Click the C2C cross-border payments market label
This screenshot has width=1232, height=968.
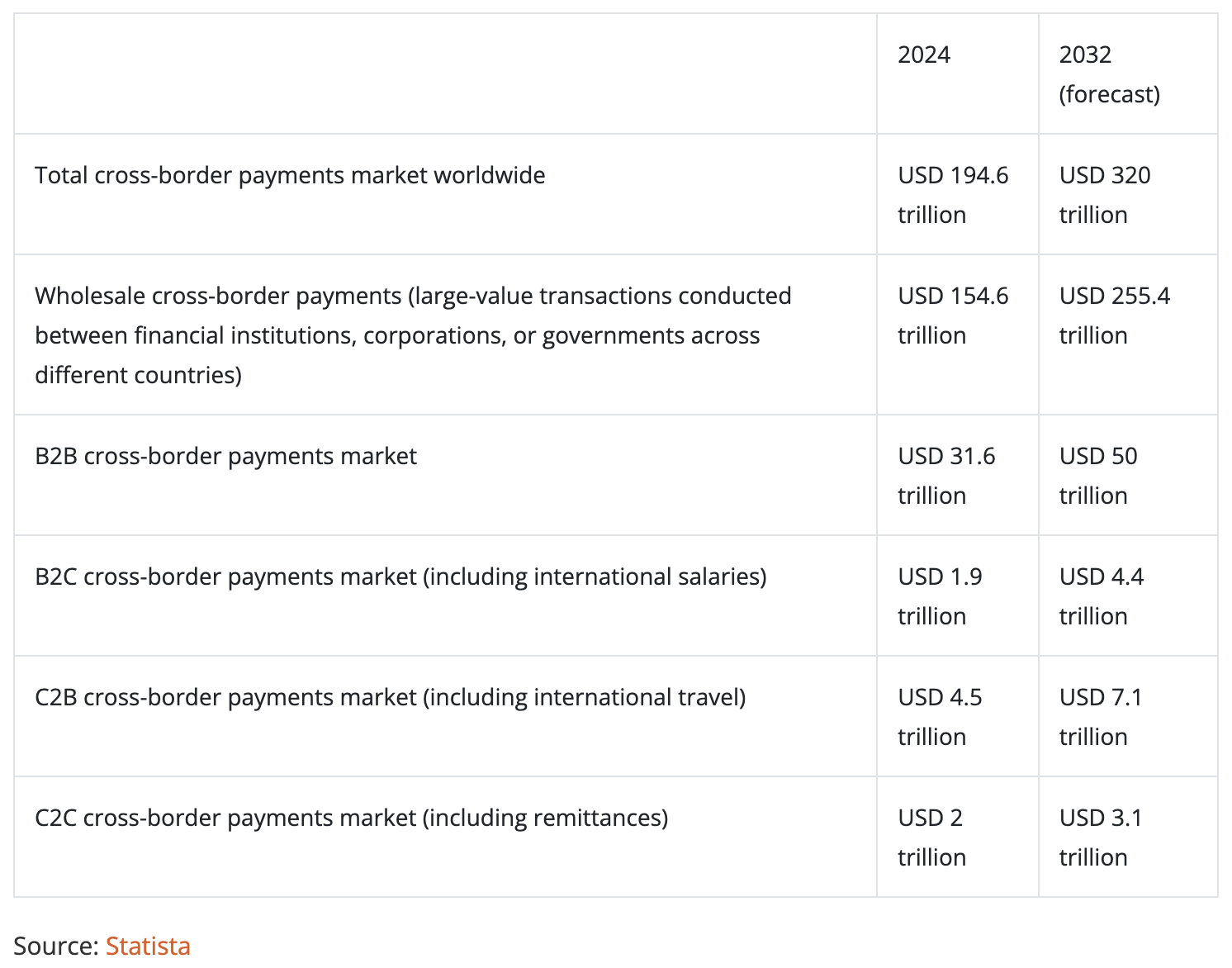coord(351,819)
